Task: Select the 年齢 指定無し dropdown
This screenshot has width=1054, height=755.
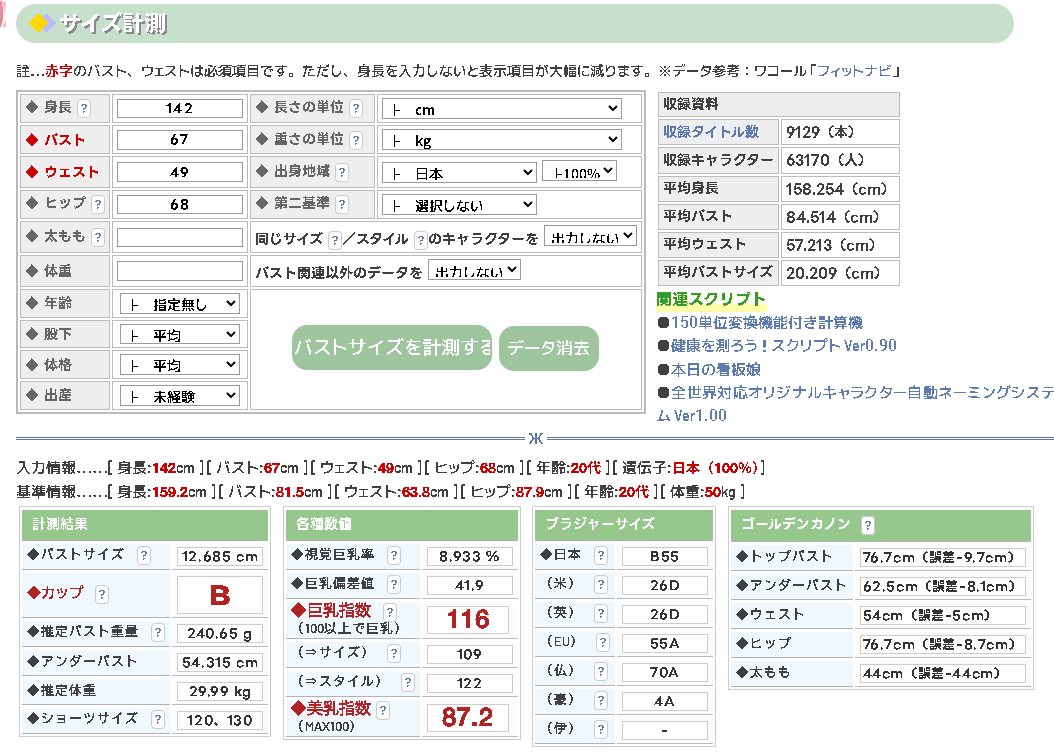Action: point(180,304)
